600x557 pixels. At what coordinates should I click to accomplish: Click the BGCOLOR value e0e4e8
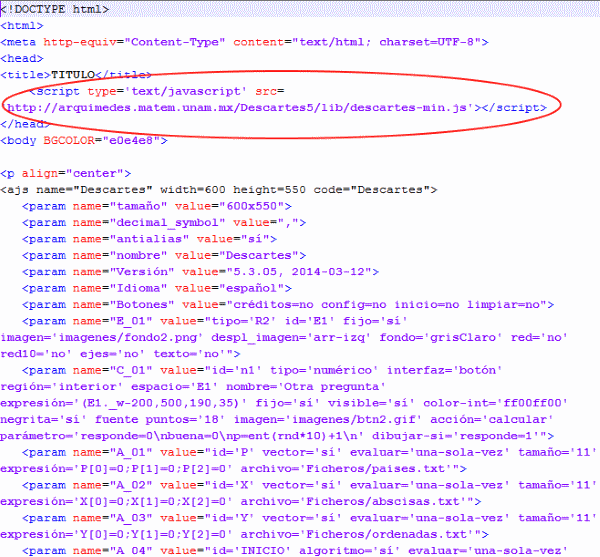[x=134, y=140]
